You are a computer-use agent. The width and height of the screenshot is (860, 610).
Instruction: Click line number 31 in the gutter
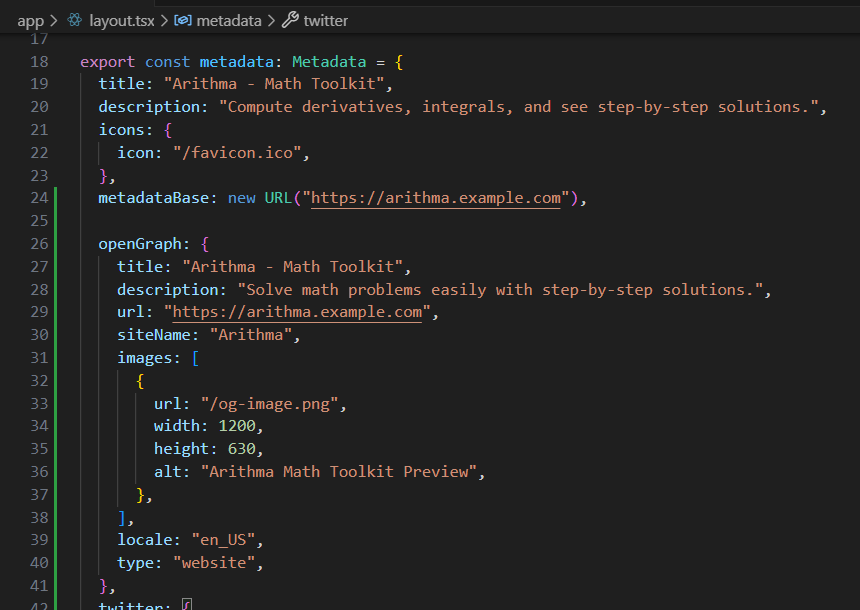point(39,358)
